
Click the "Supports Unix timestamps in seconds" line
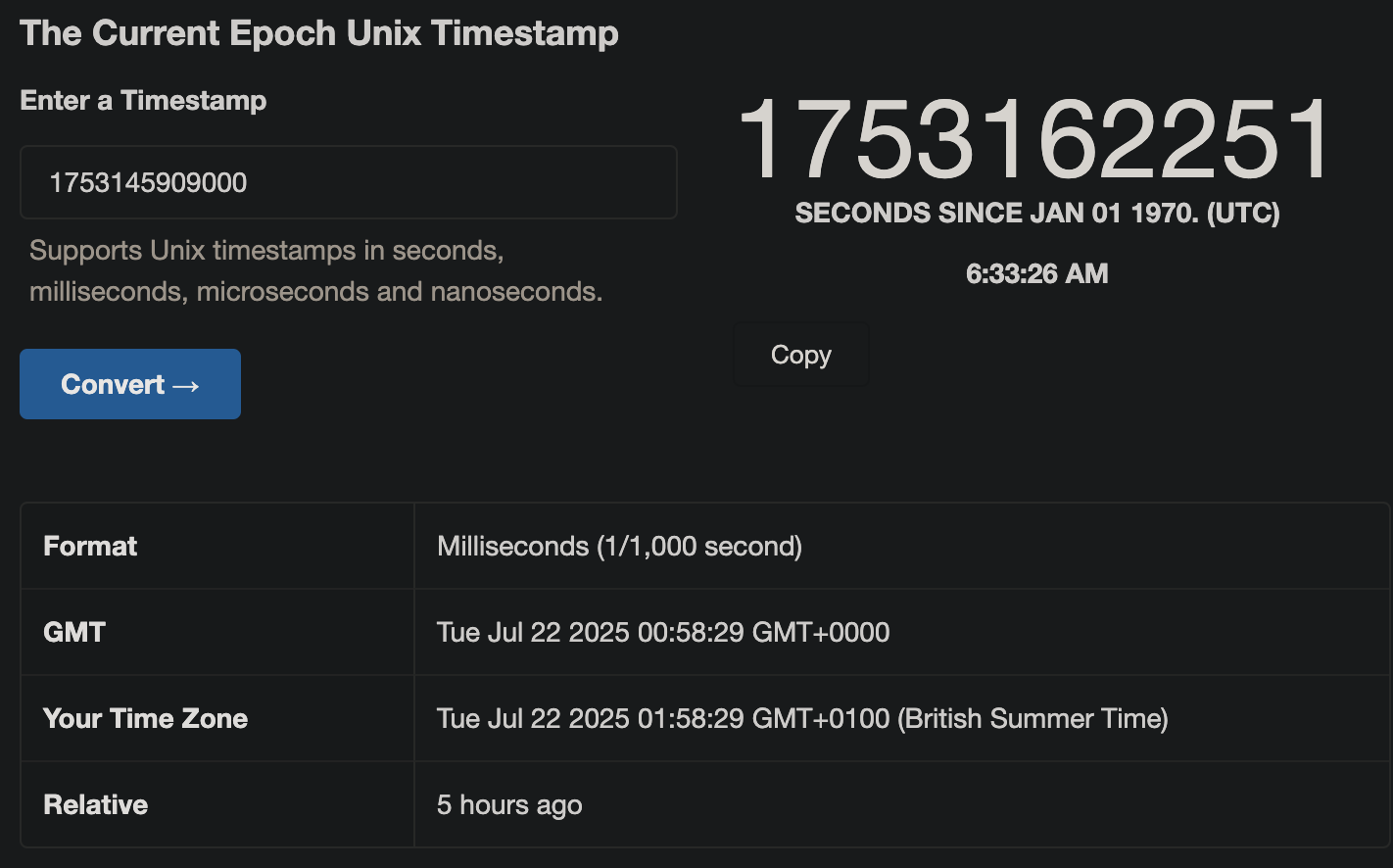coord(266,251)
